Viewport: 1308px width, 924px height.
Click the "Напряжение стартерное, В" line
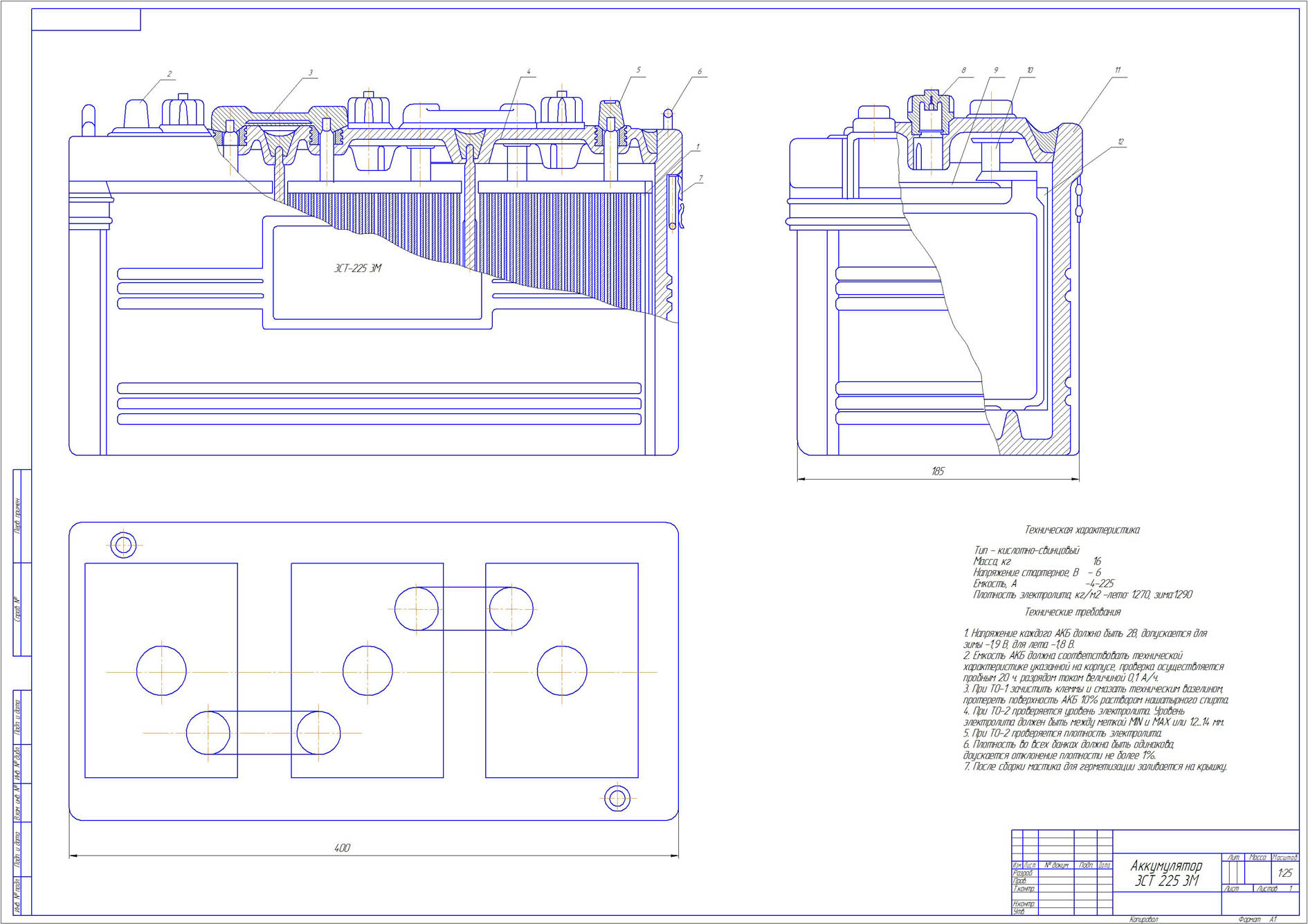coord(1037,572)
